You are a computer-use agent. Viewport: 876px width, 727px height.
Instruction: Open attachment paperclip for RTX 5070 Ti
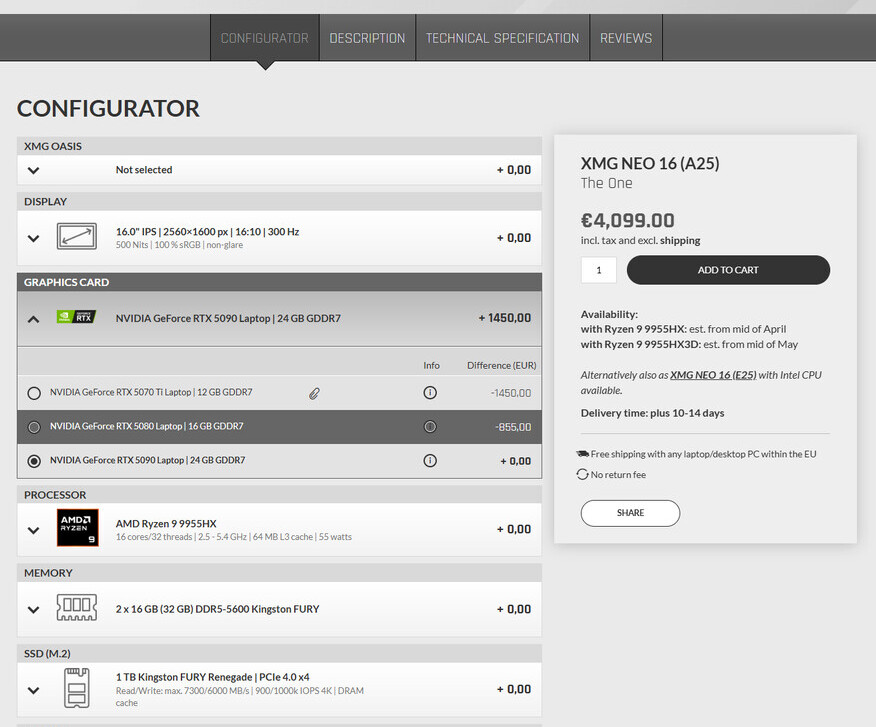pyautogui.click(x=315, y=393)
